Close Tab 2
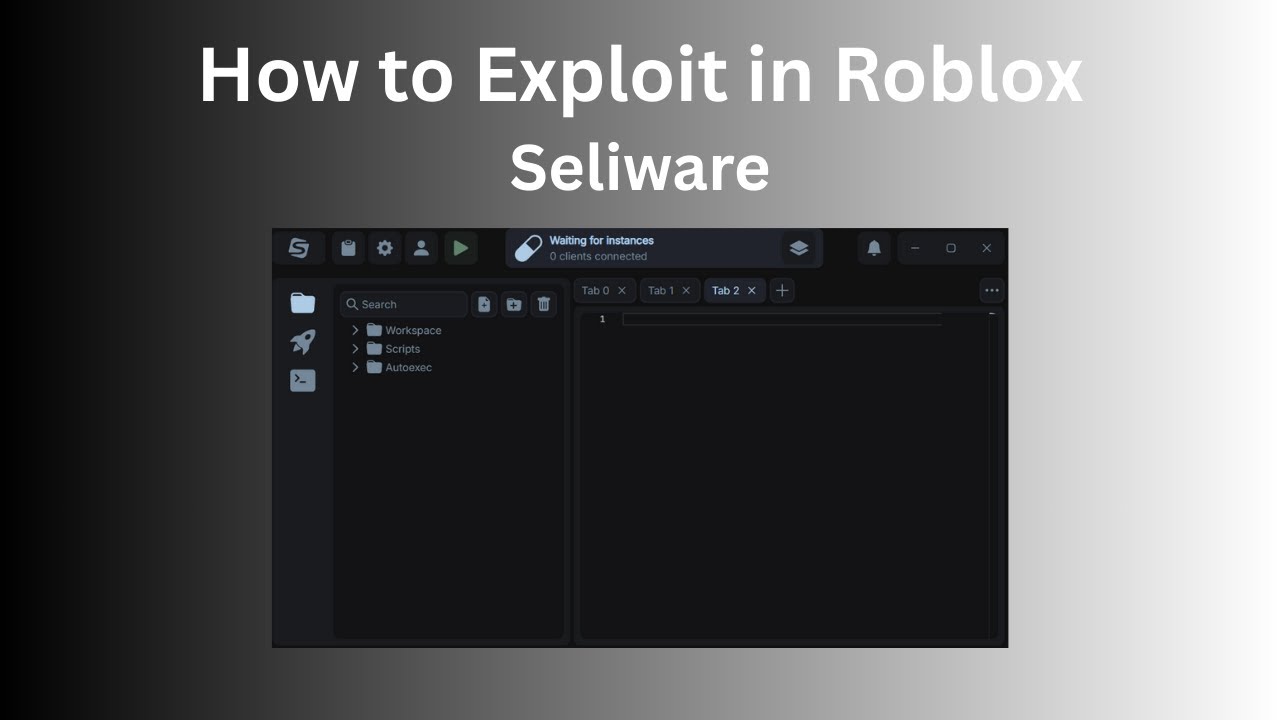The width and height of the screenshot is (1280, 720). point(752,291)
